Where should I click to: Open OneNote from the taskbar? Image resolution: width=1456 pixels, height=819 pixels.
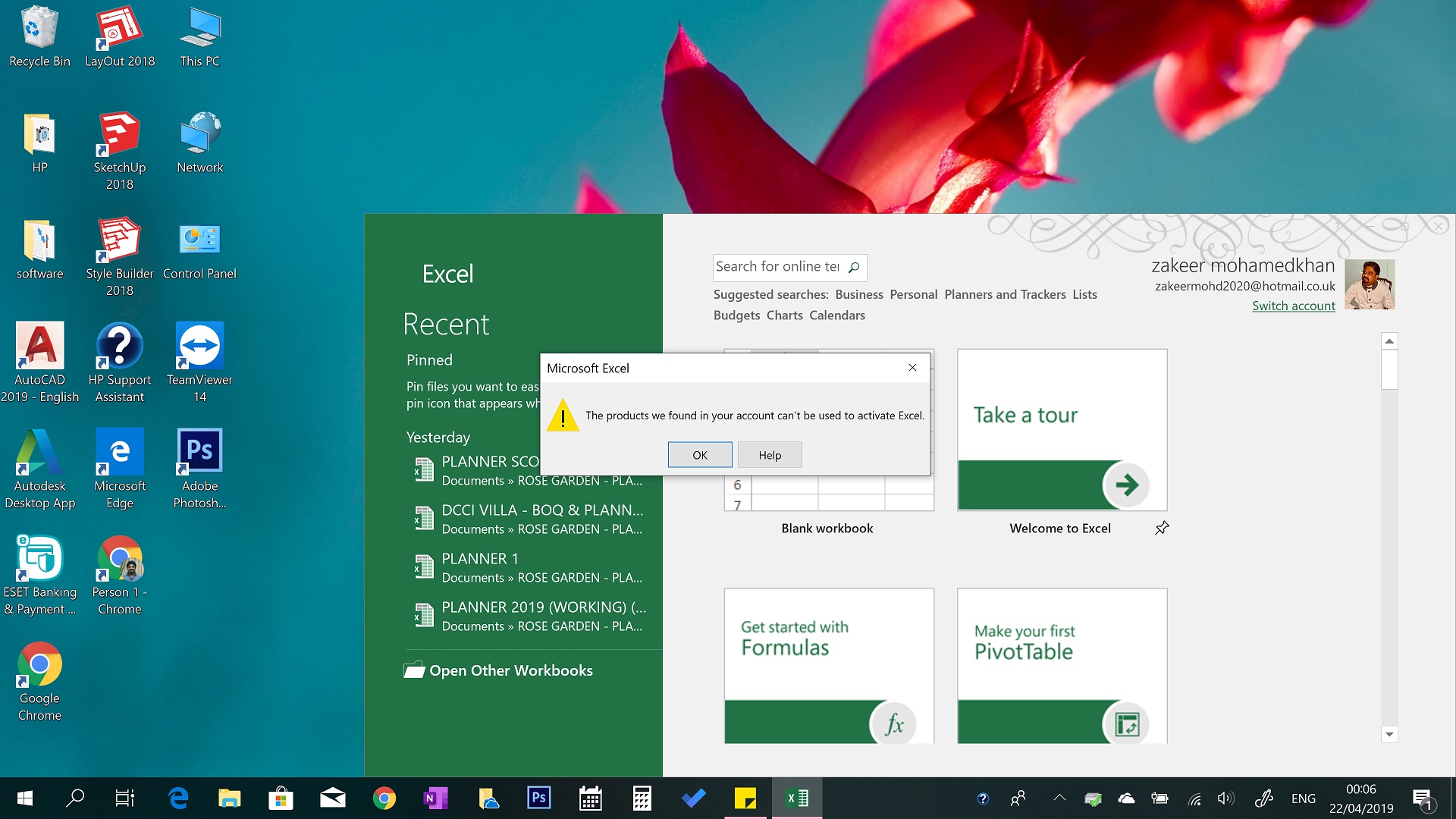[435, 798]
